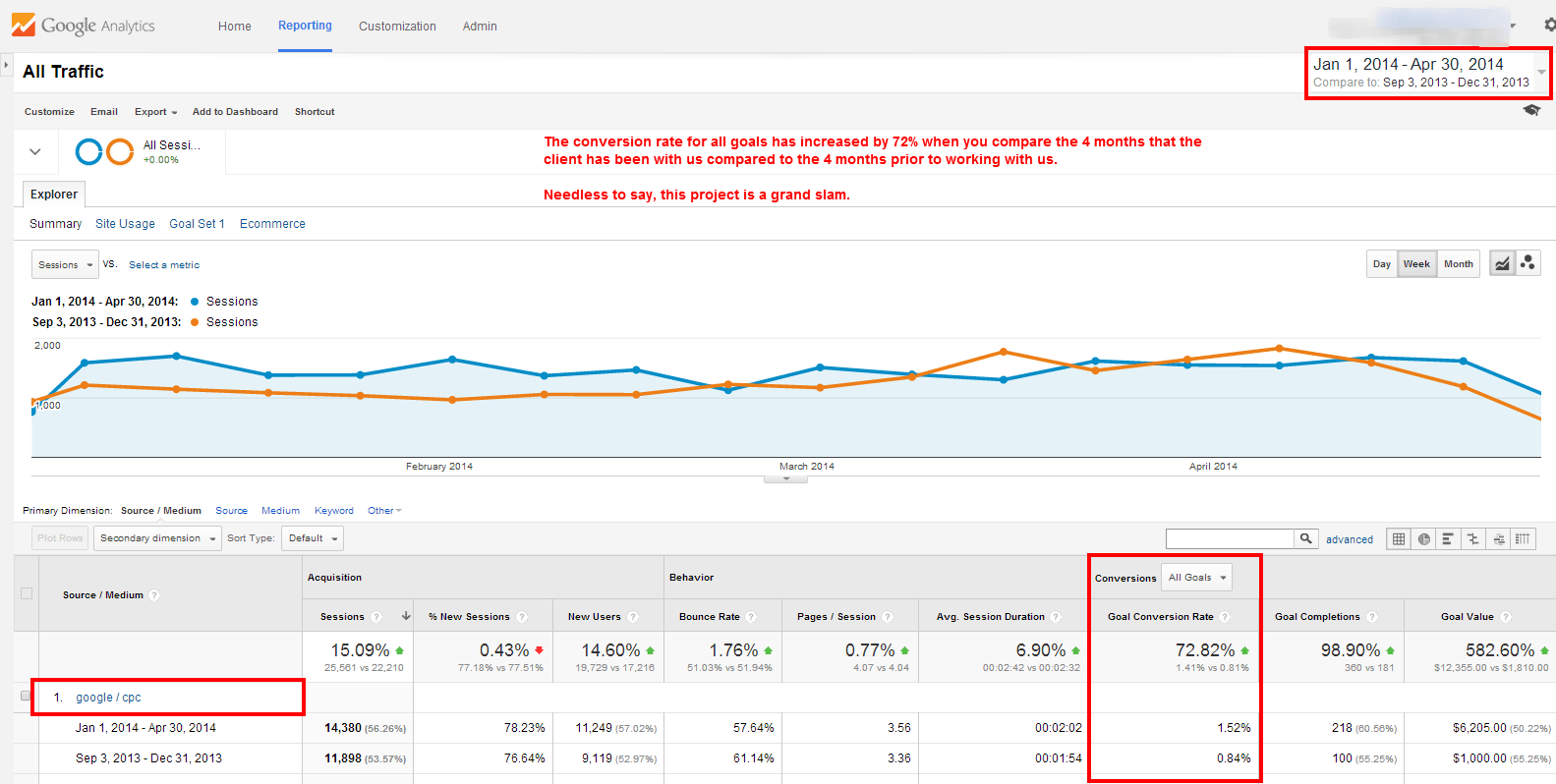
Task: Click the chart collapse handle below timeline
Action: [786, 478]
